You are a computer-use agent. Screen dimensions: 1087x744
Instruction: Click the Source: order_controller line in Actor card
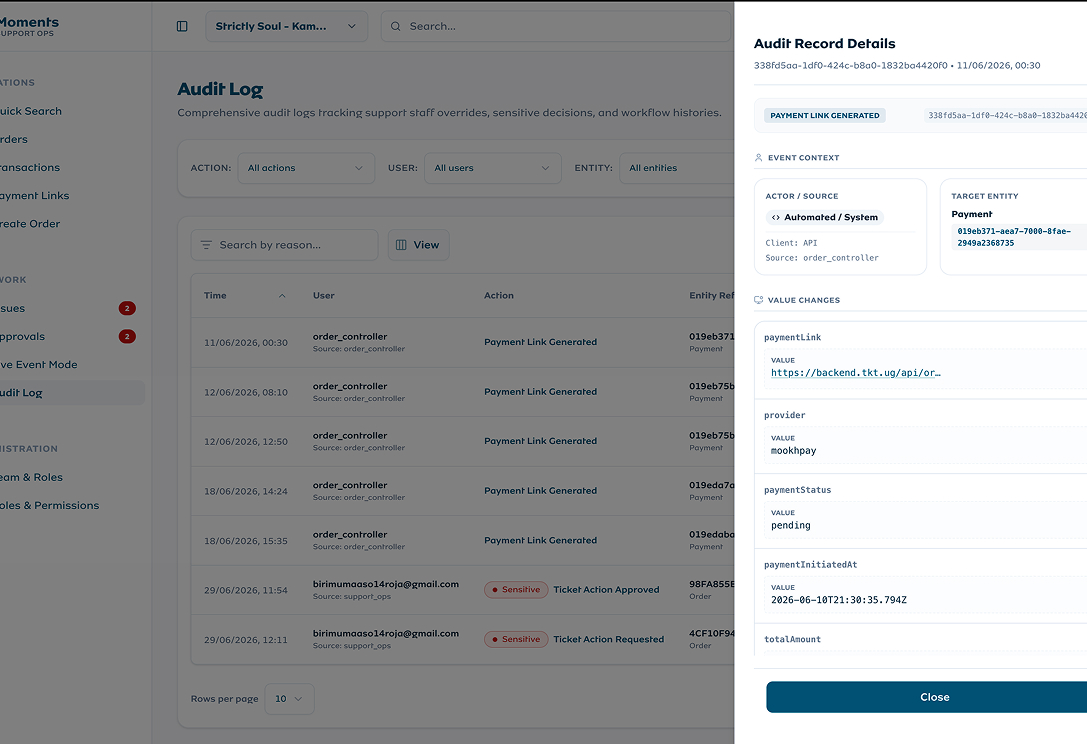point(822,258)
